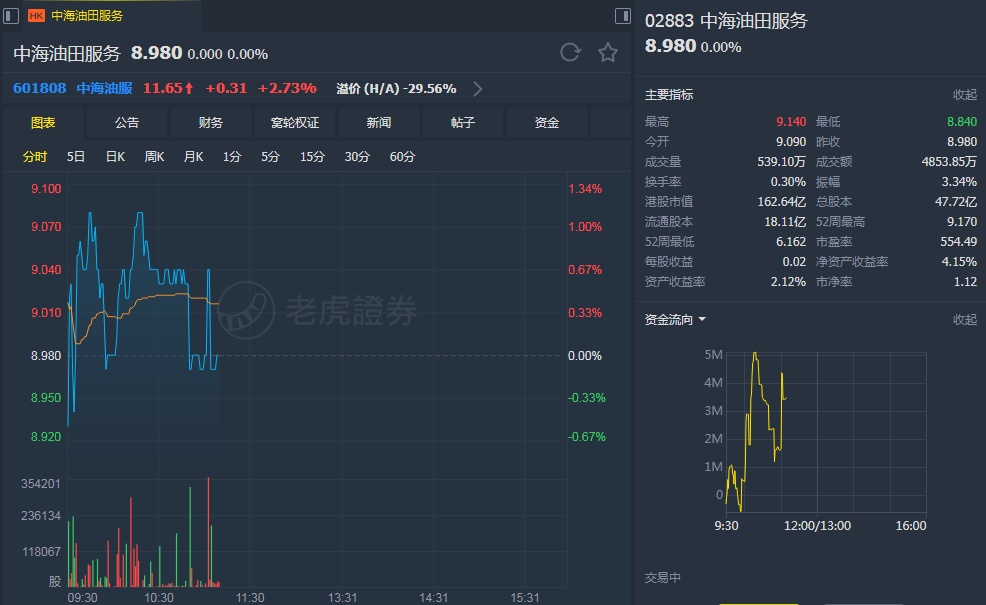Select the 15分 chart interval

point(312,157)
